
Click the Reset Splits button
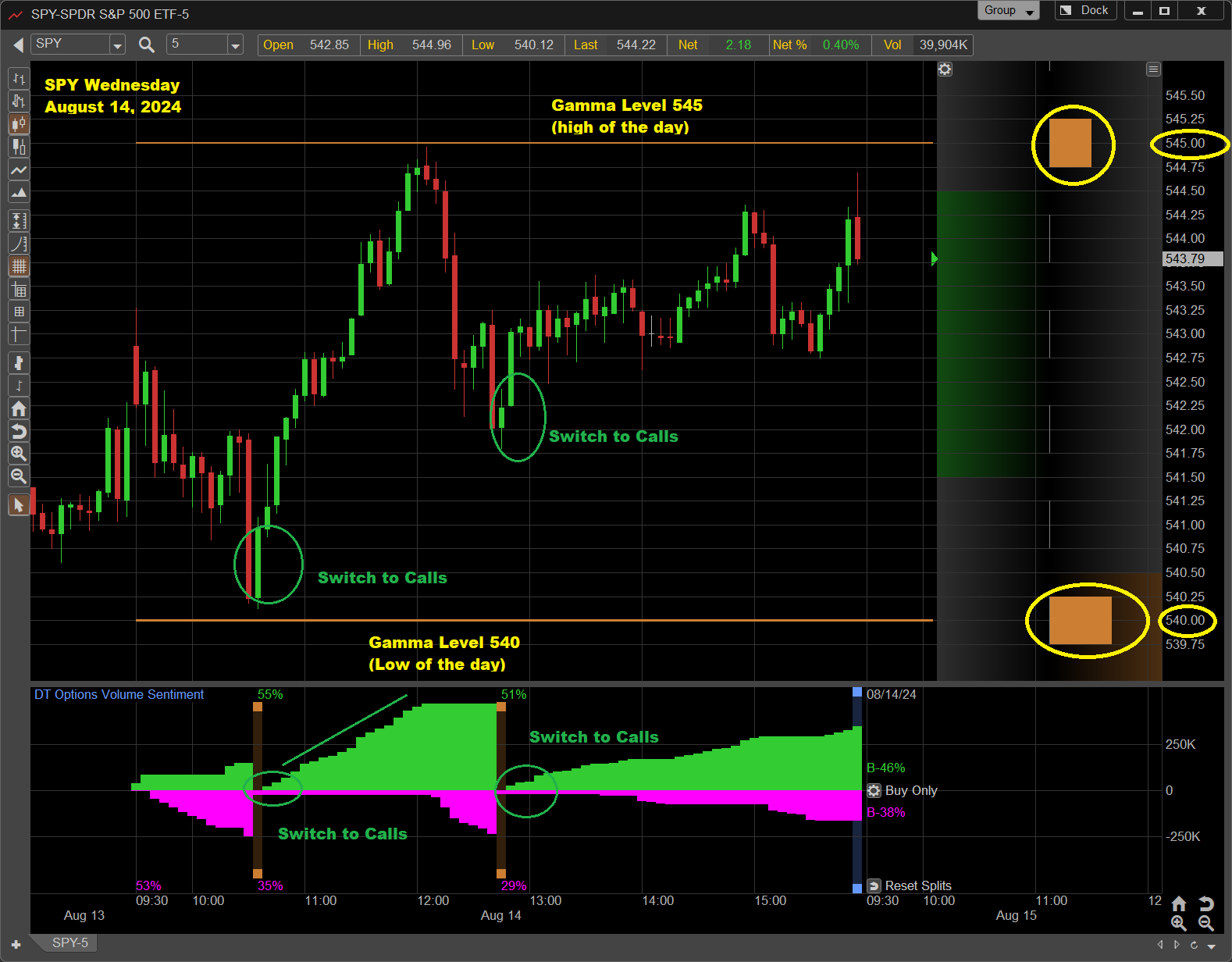pyautogui.click(x=910, y=885)
